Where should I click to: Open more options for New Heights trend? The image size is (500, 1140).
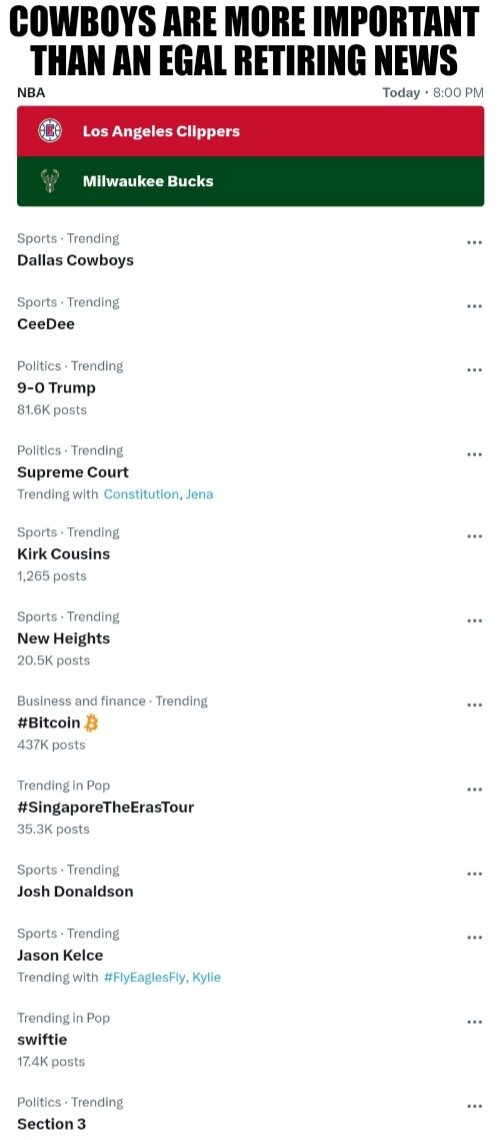(x=474, y=620)
